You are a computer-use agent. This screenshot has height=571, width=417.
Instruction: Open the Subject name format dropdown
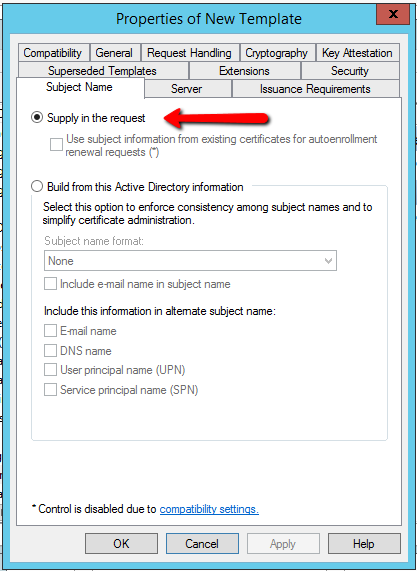tap(190, 261)
